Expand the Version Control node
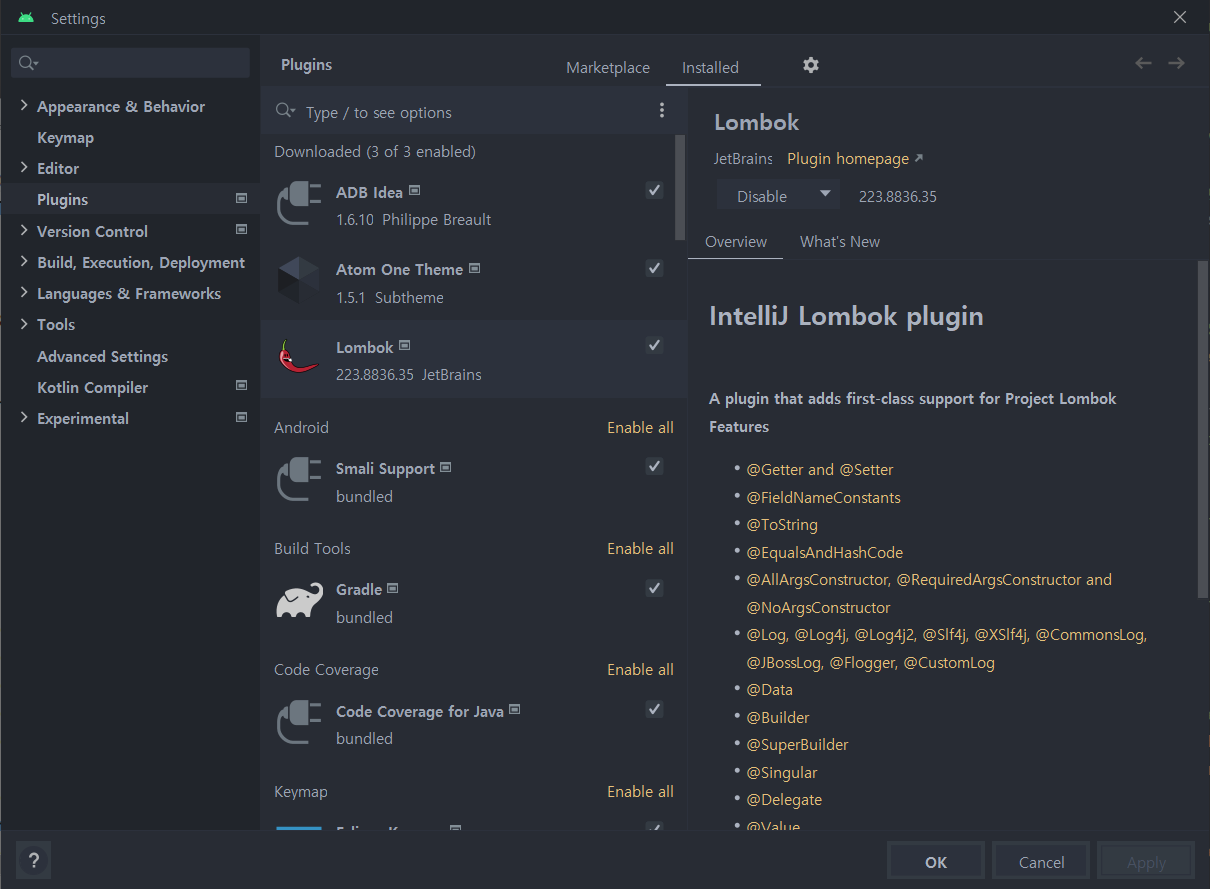This screenshot has width=1210, height=889. point(24,230)
